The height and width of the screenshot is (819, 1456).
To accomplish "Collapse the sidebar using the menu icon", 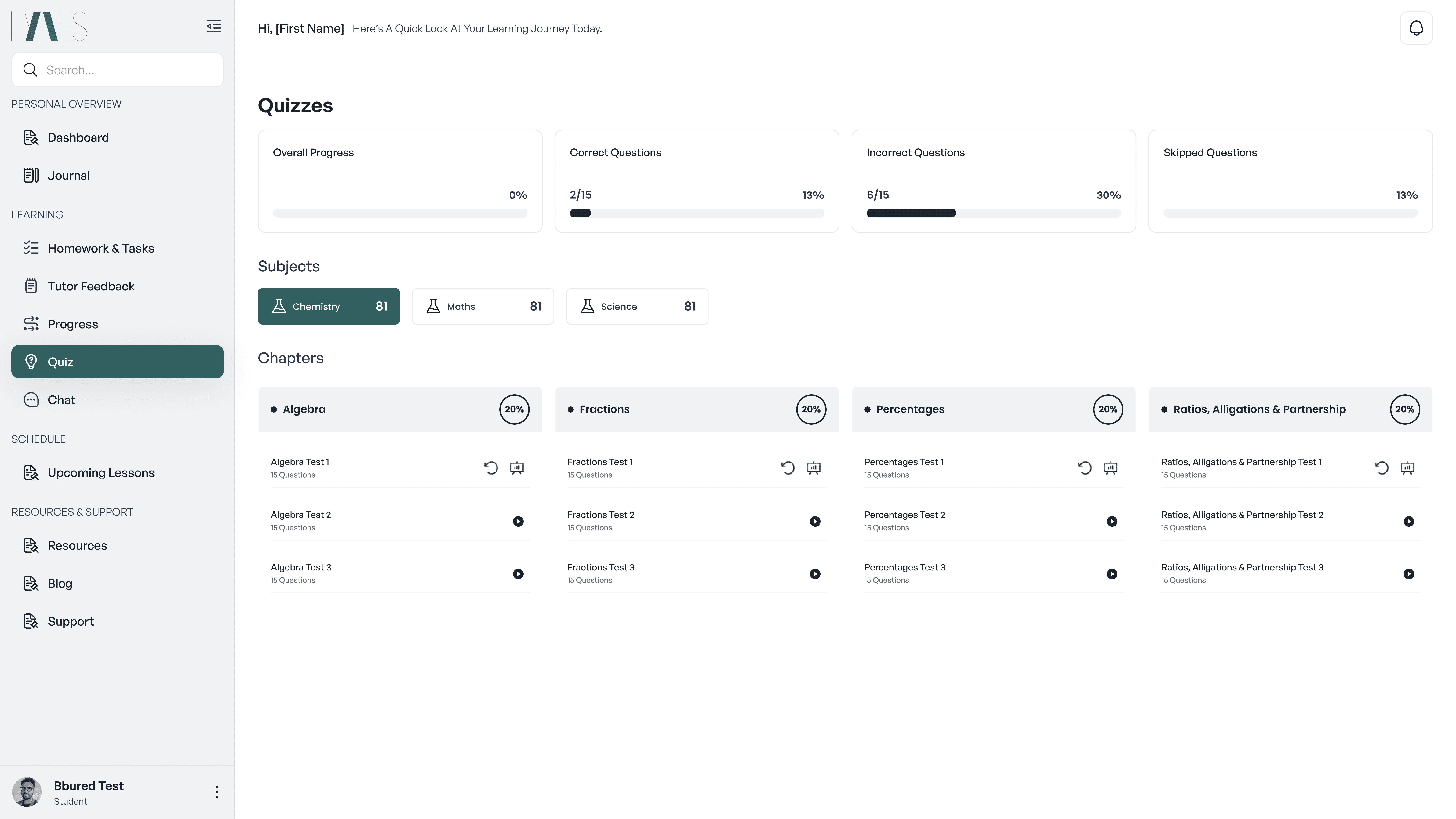I will tap(214, 27).
